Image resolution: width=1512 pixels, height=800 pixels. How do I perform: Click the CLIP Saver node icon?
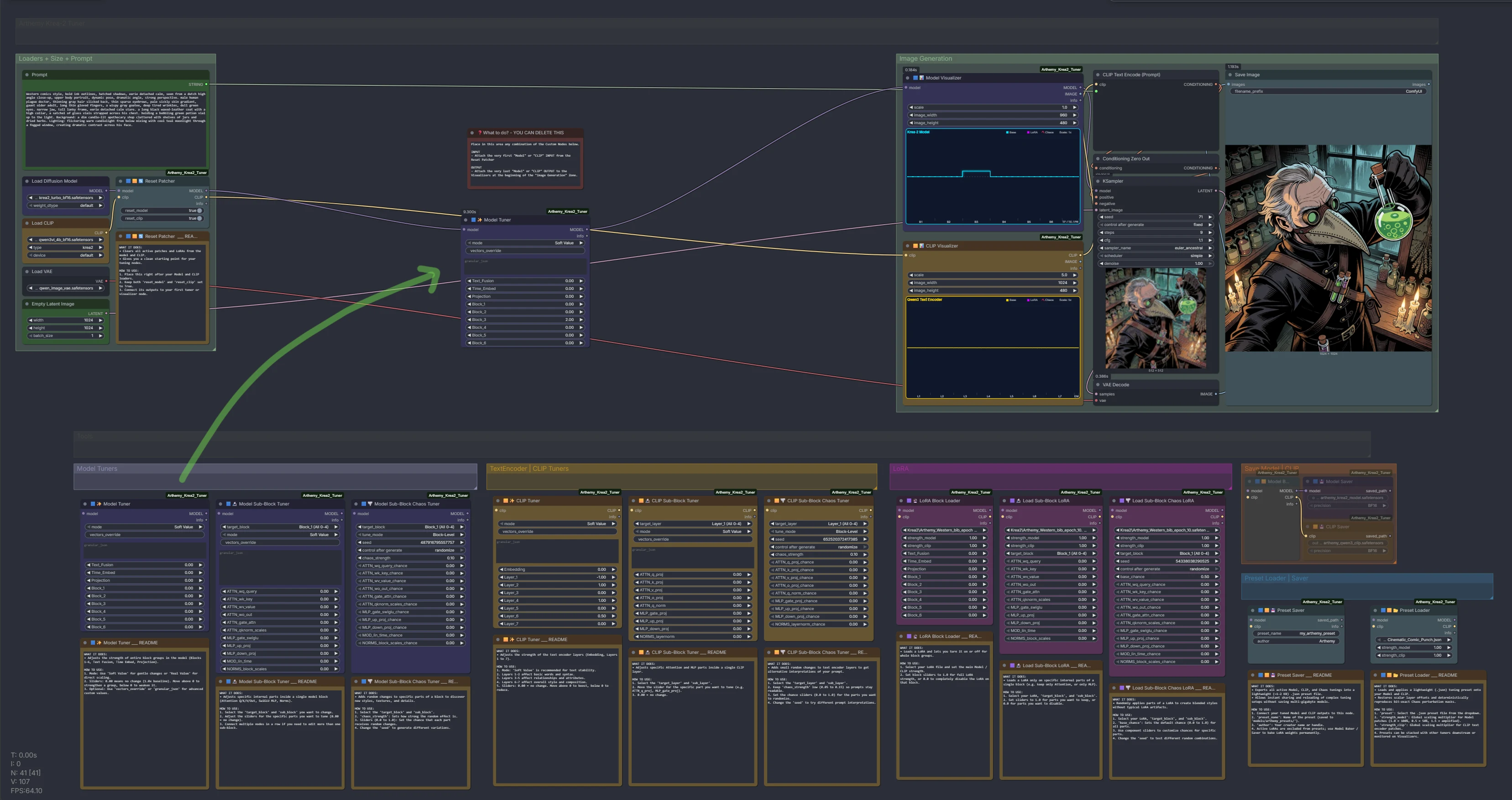(1322, 527)
